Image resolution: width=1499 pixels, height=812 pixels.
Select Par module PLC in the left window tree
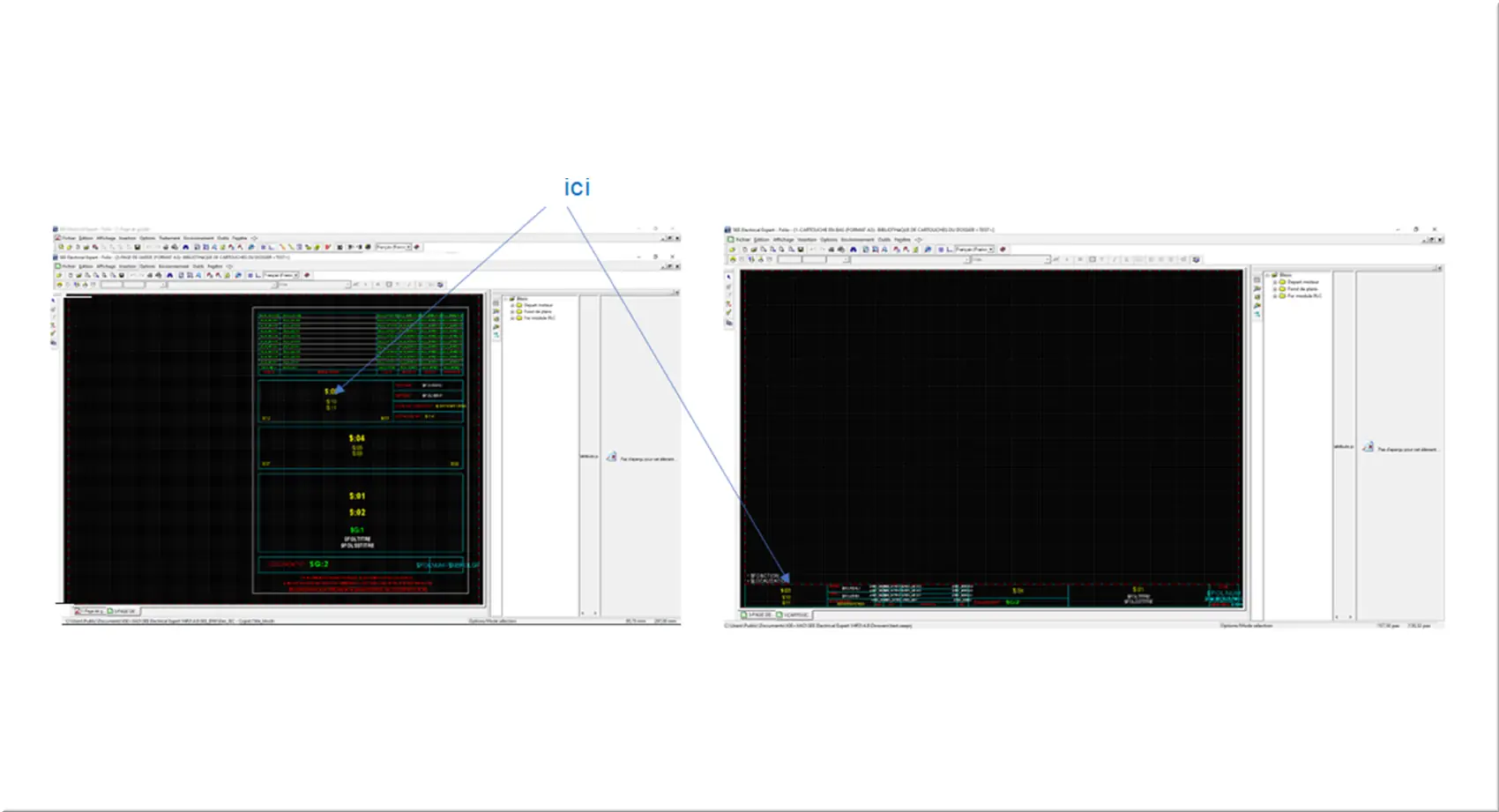coord(540,318)
